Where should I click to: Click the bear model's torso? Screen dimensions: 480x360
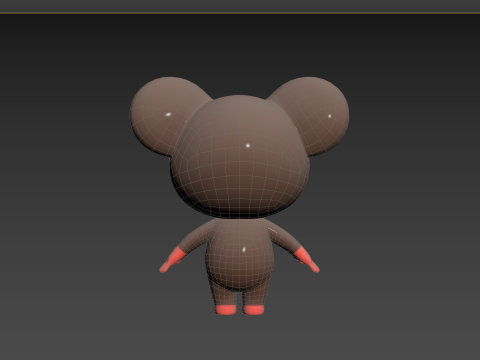coord(241,255)
